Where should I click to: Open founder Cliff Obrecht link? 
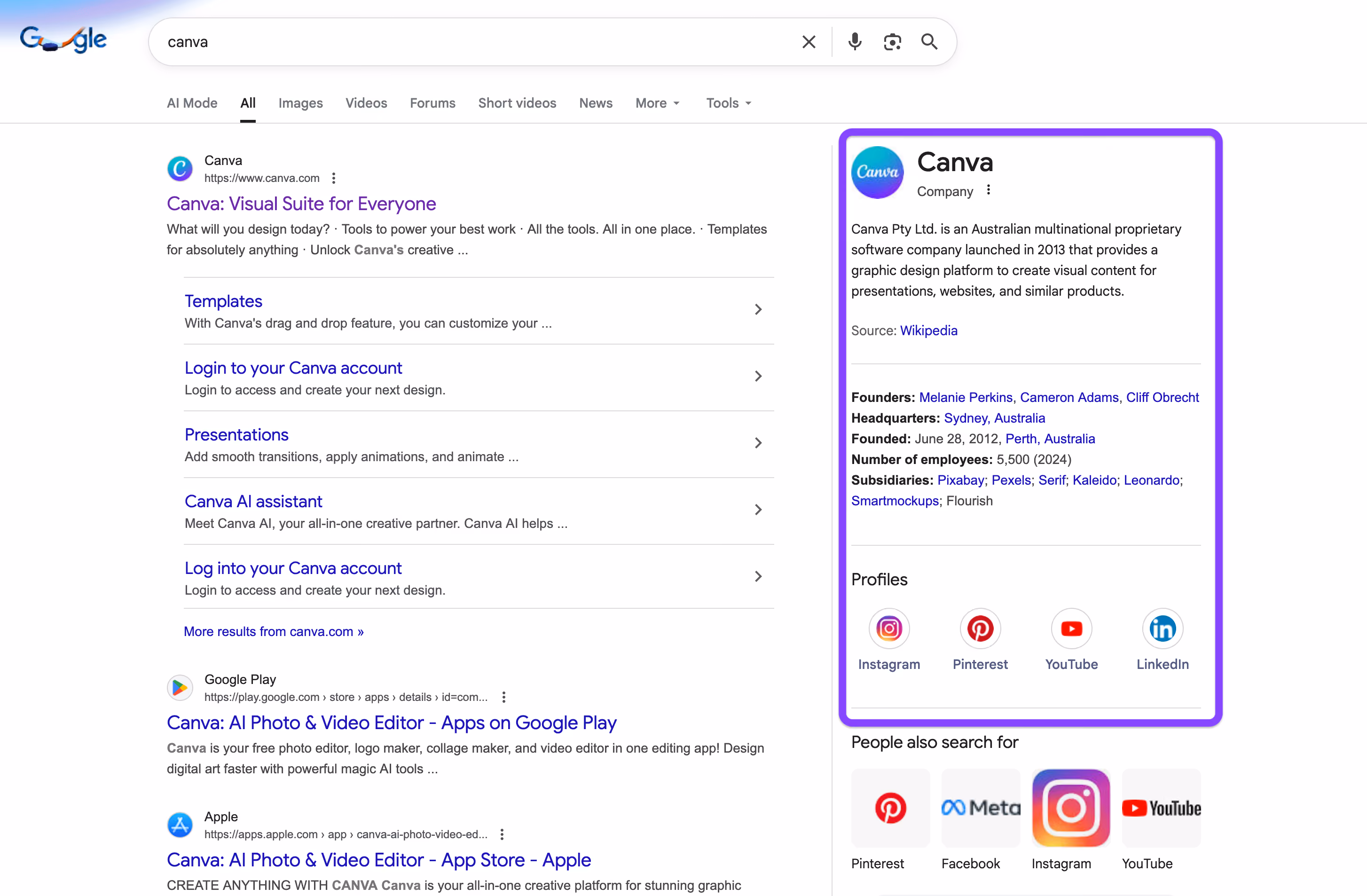[x=1163, y=397]
